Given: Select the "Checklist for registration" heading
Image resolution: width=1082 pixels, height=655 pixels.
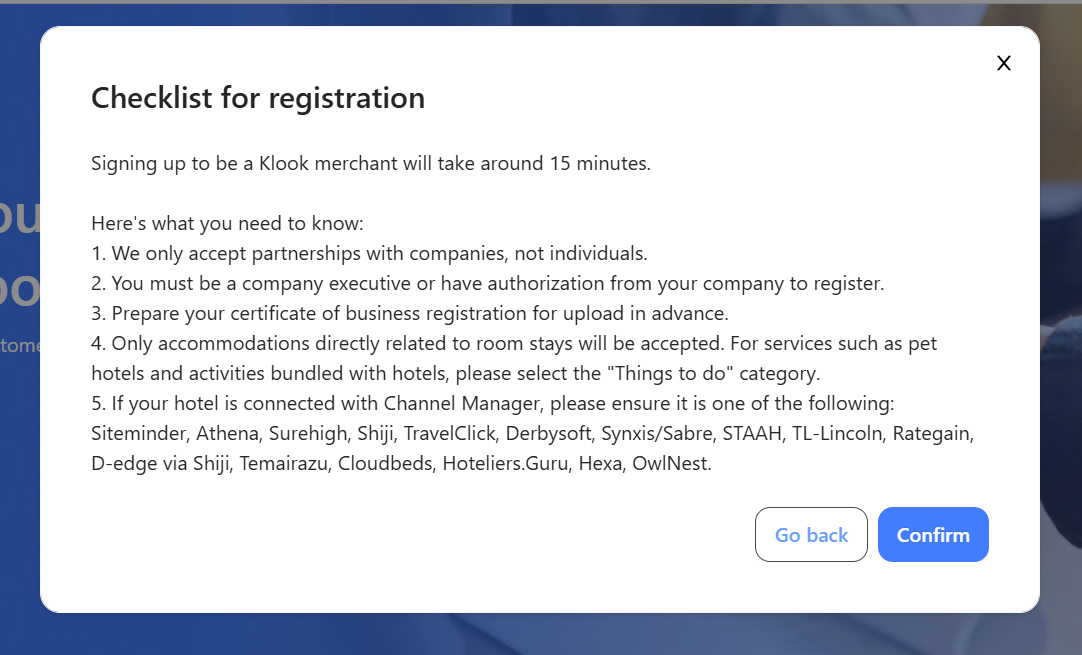Looking at the screenshot, I should pyautogui.click(x=258, y=98).
